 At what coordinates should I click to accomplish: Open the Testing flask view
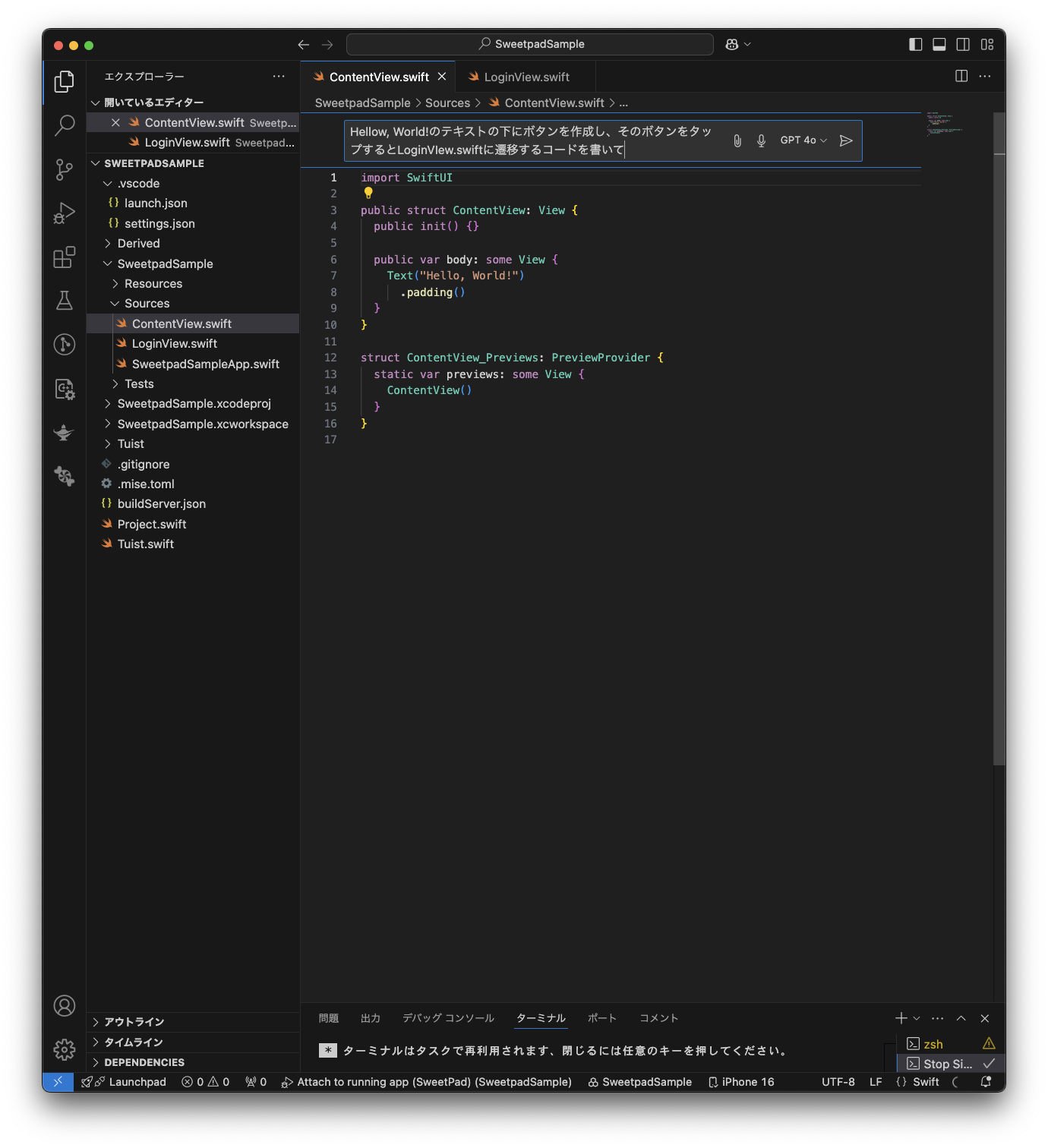[x=64, y=301]
